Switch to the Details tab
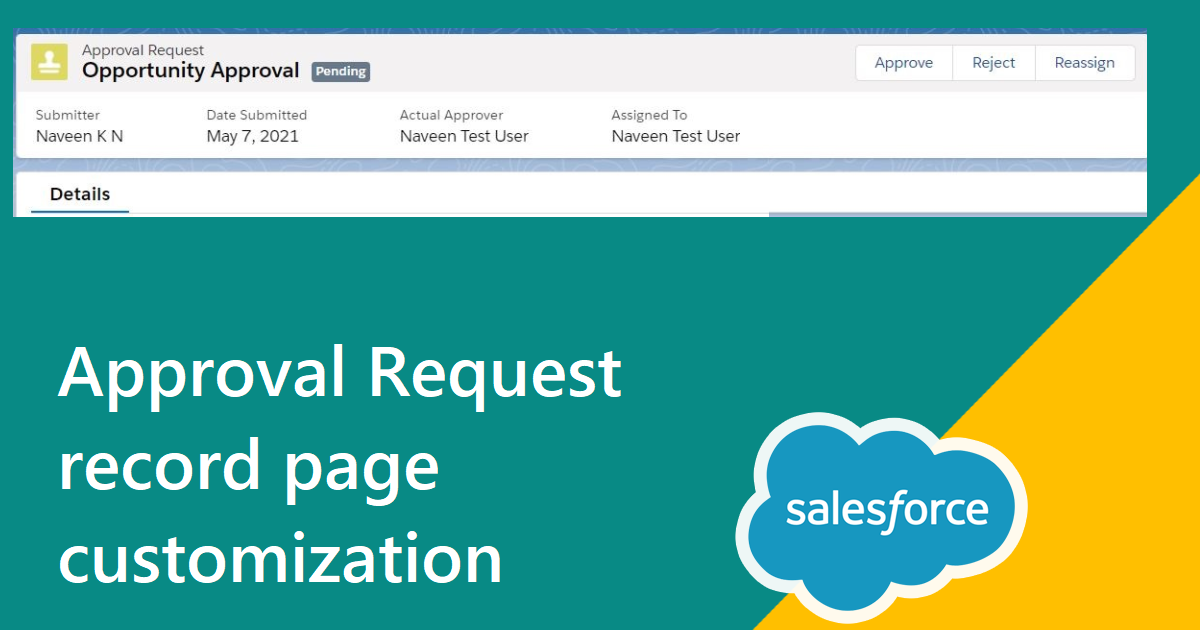This screenshot has height=630, width=1200. coord(78,194)
